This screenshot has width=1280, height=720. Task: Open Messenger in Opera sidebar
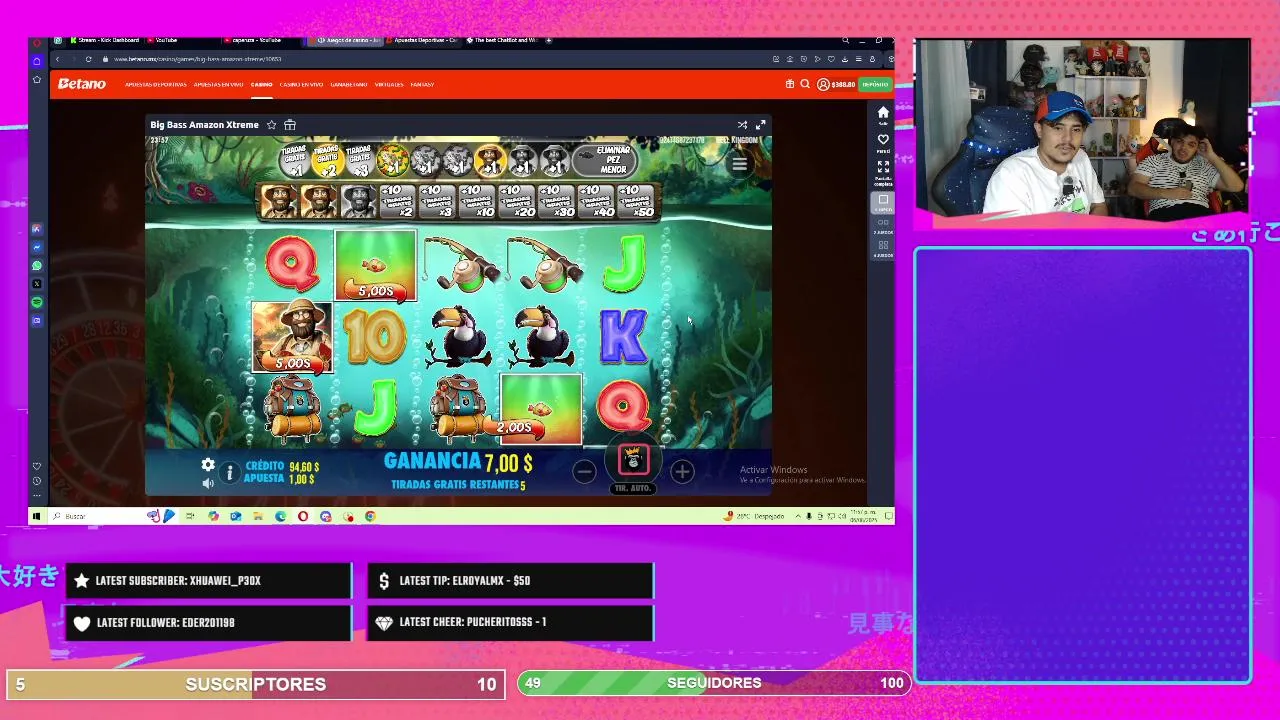point(37,248)
